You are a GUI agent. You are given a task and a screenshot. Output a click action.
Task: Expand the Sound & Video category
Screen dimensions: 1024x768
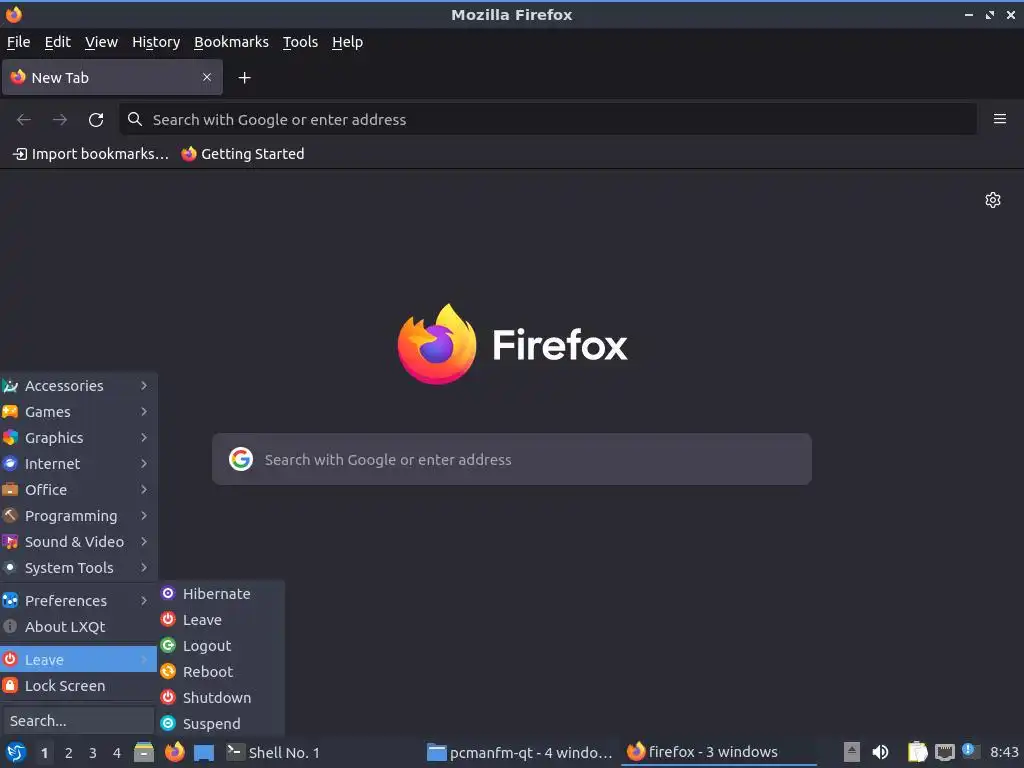coord(78,542)
